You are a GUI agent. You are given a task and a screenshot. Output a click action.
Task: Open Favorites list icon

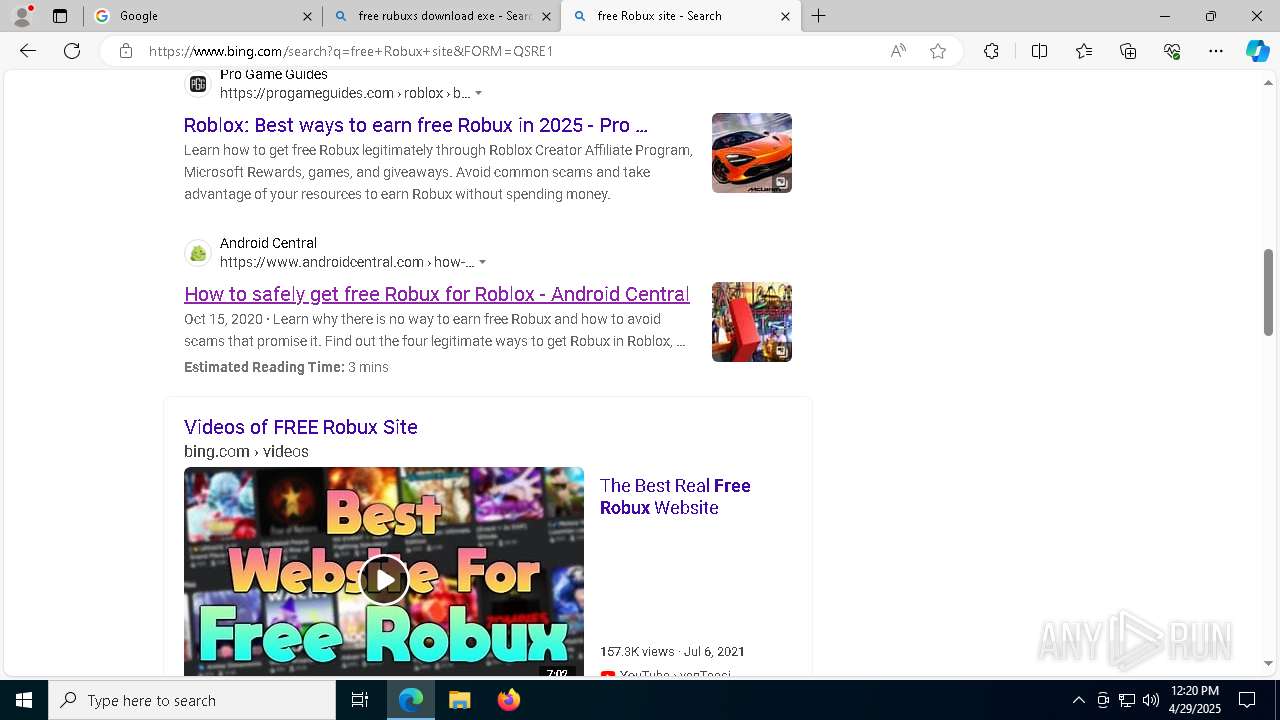point(1084,51)
